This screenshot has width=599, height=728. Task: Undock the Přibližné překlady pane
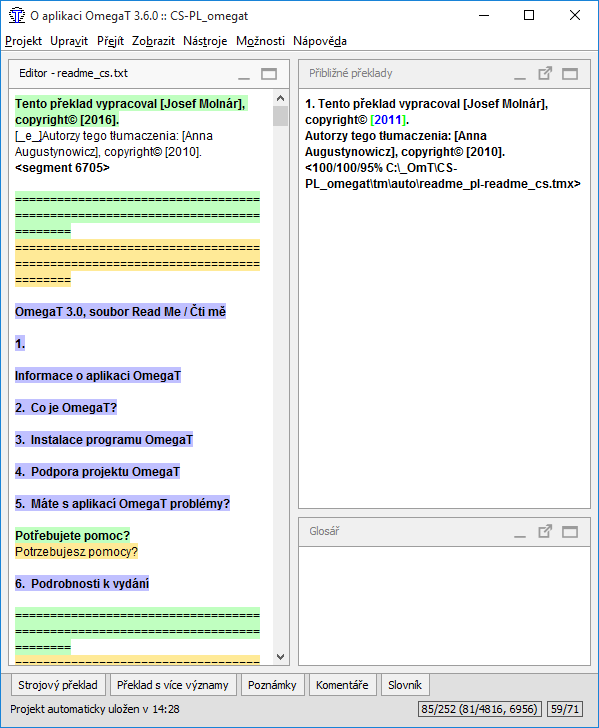(545, 73)
